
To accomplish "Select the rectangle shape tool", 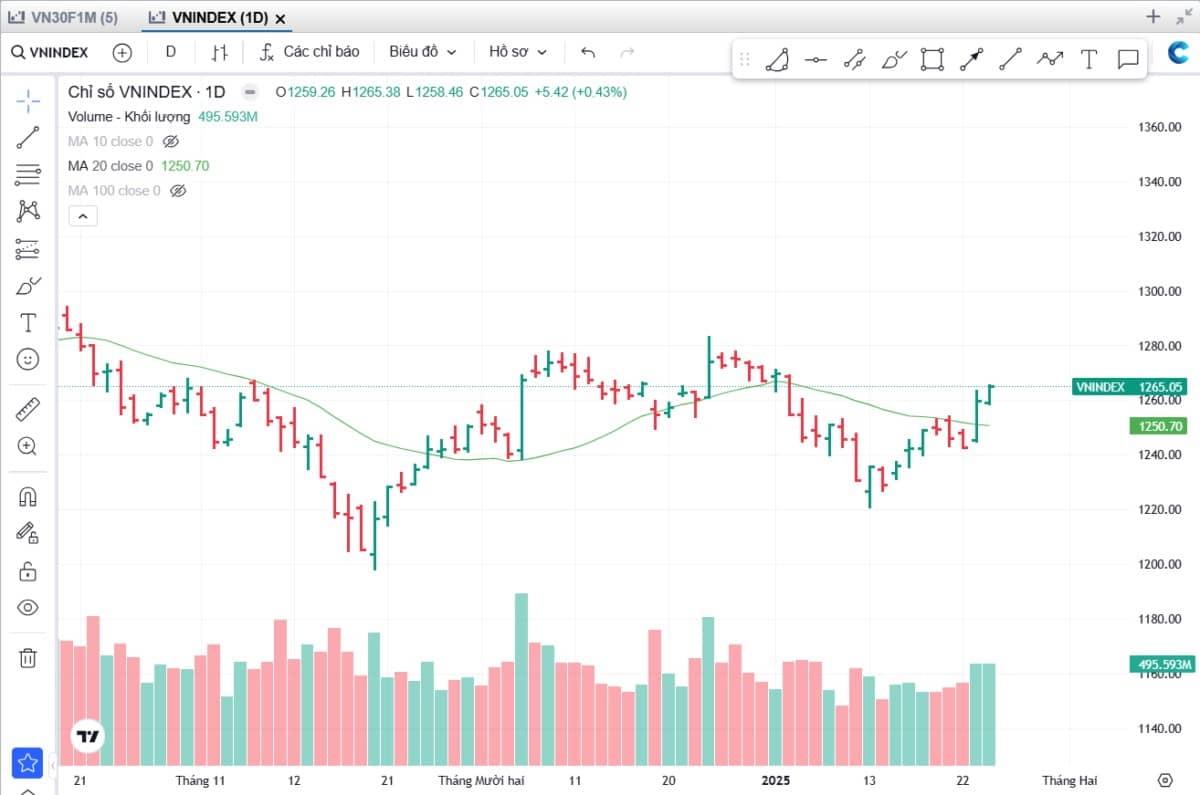I will coord(932,59).
